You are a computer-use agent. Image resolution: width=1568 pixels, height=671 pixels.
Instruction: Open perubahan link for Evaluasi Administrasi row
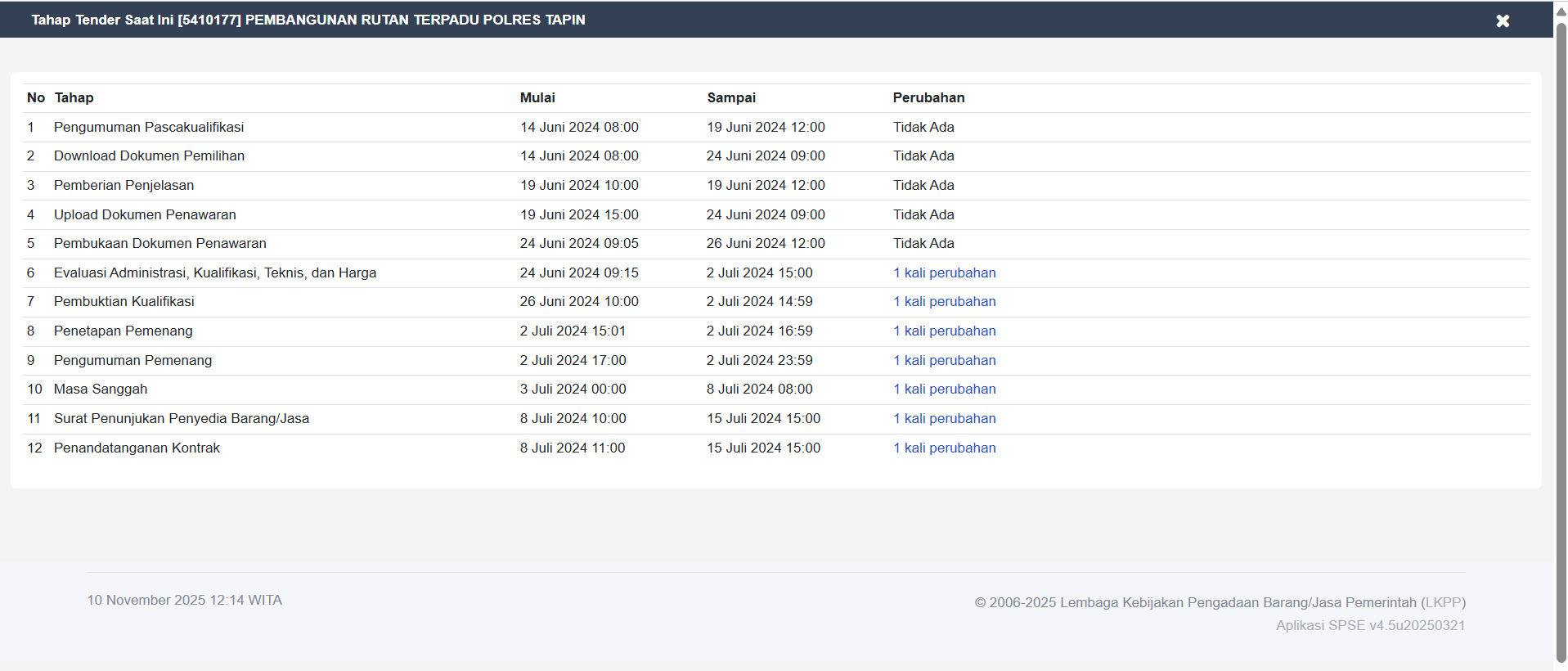click(x=944, y=273)
